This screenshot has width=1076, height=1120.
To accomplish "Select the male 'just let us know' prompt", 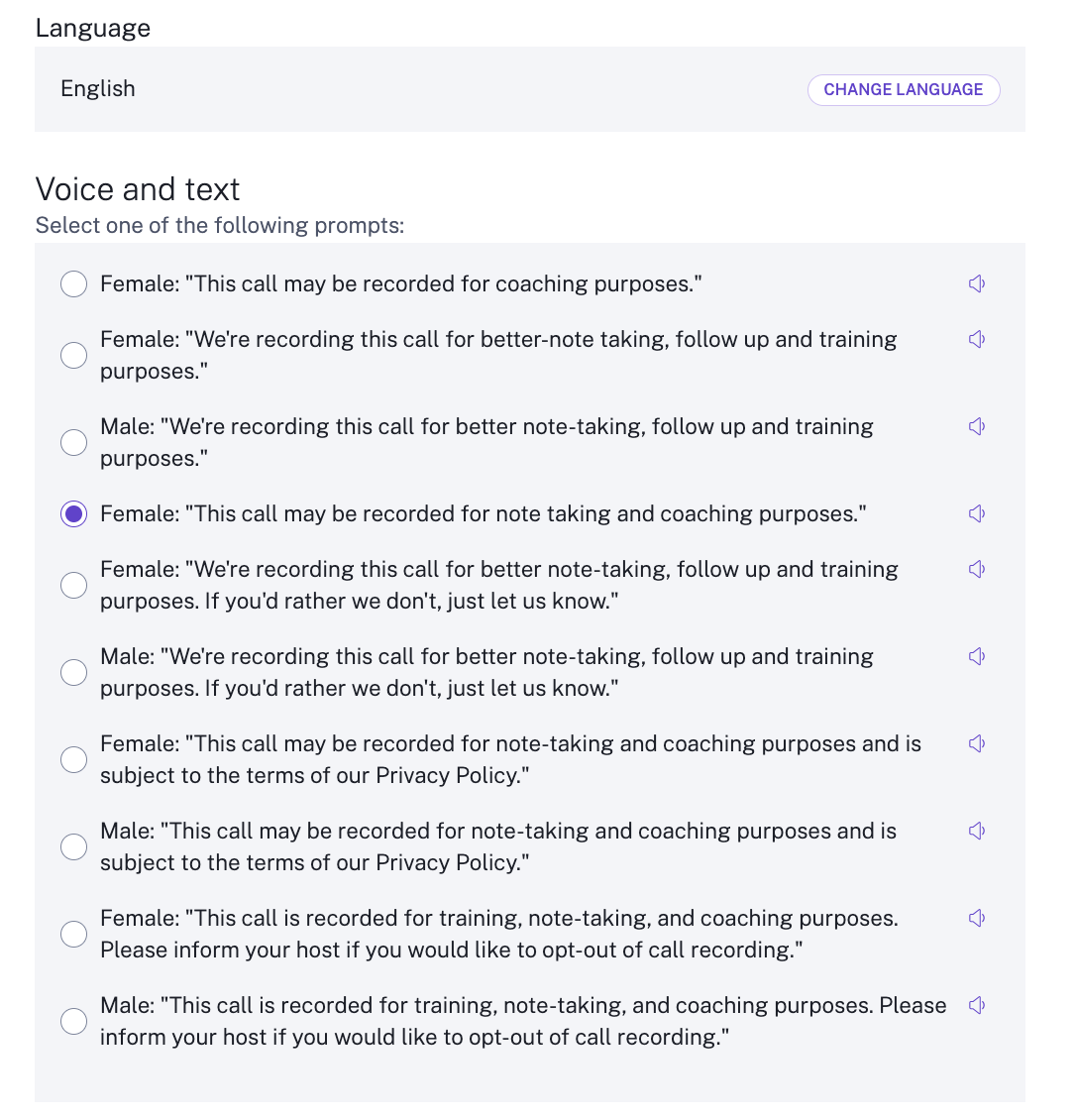I will [x=73, y=672].
